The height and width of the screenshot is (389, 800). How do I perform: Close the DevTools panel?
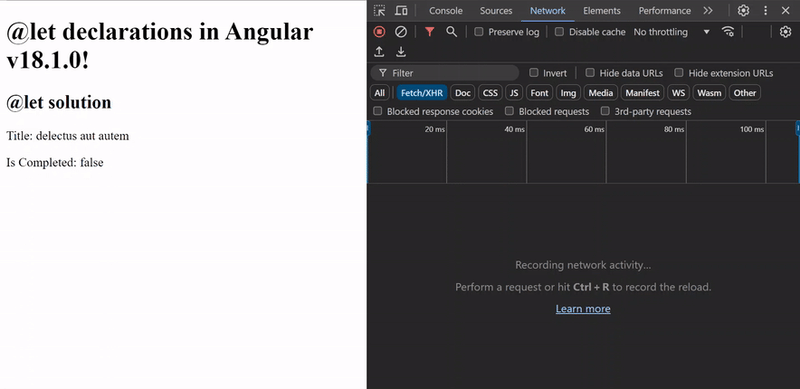click(785, 11)
